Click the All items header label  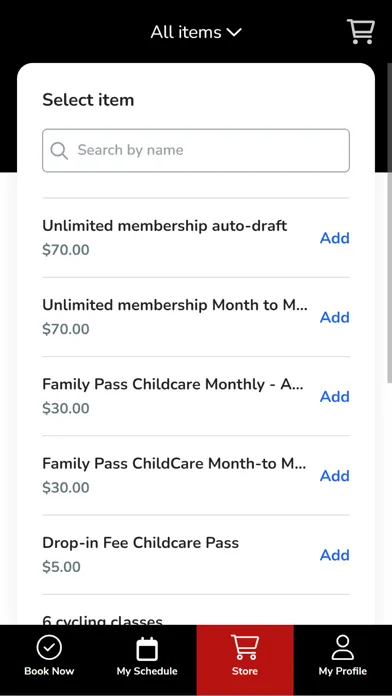click(x=186, y=32)
